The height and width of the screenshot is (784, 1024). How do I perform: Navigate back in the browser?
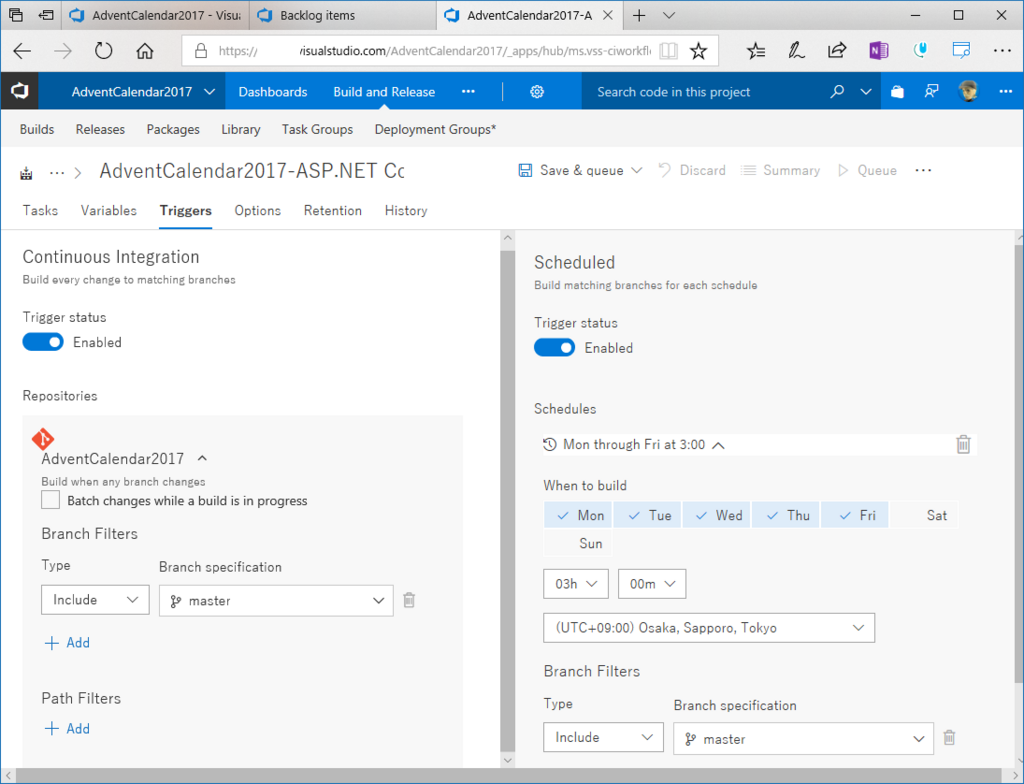coord(22,51)
